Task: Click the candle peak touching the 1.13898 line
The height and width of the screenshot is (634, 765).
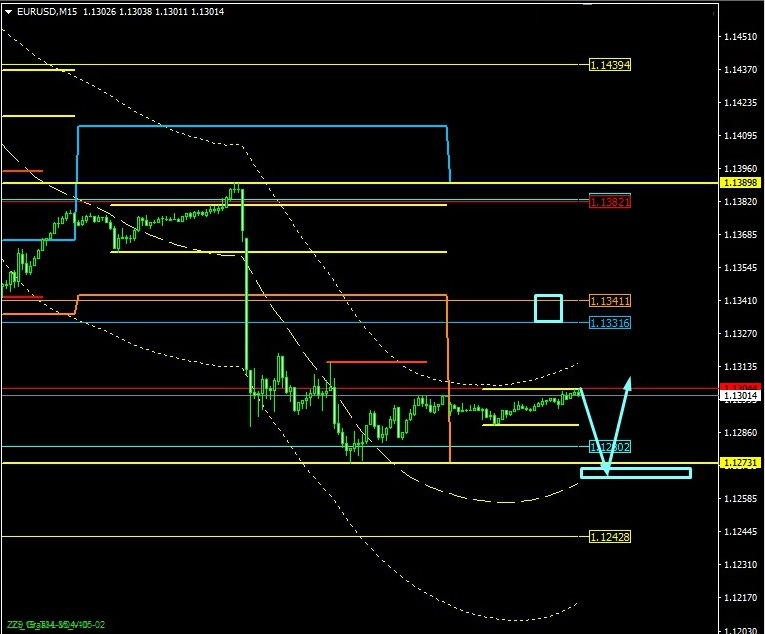Action: pos(236,186)
